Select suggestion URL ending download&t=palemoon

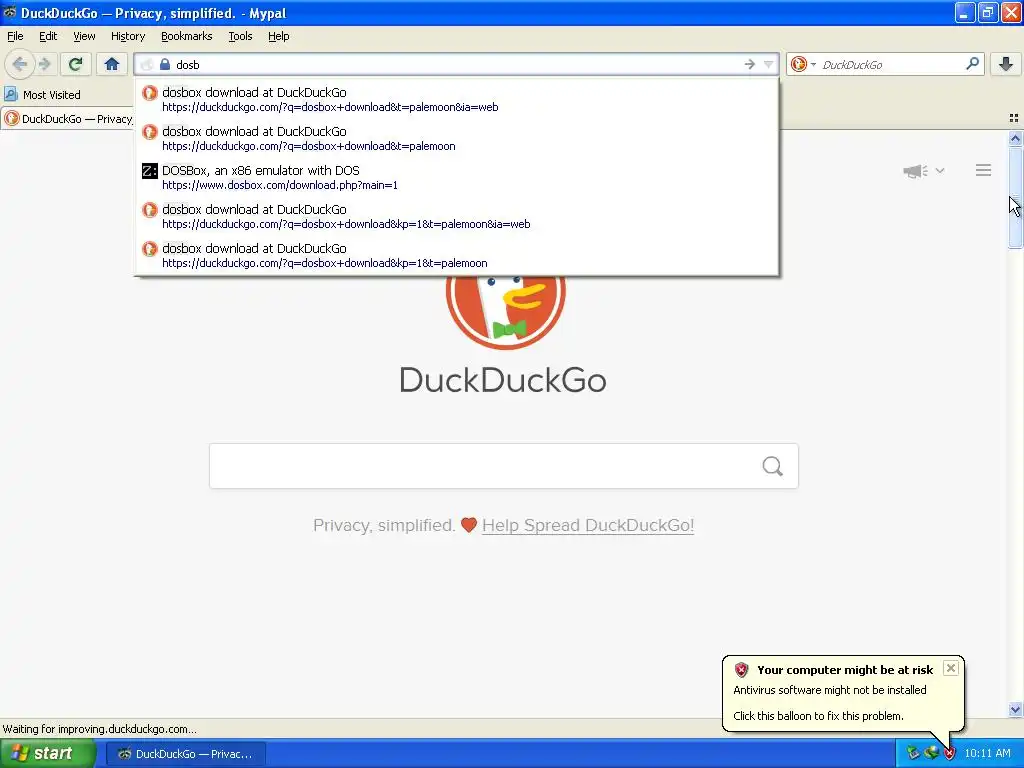pyautogui.click(x=456, y=138)
